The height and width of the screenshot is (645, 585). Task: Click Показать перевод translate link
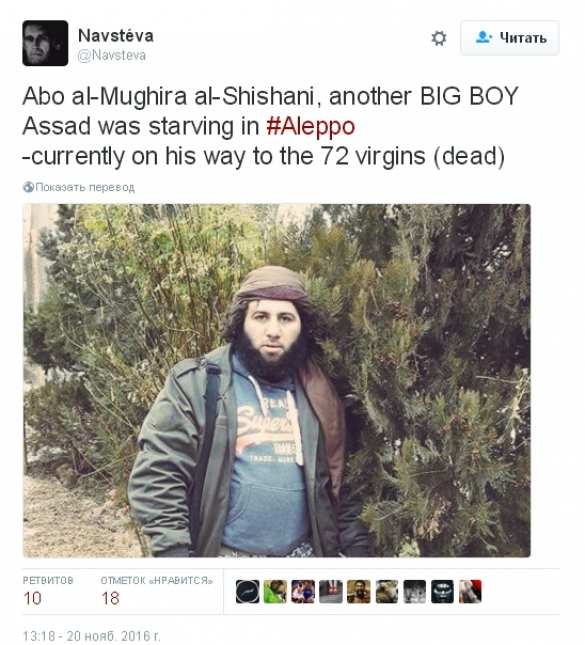click(85, 187)
